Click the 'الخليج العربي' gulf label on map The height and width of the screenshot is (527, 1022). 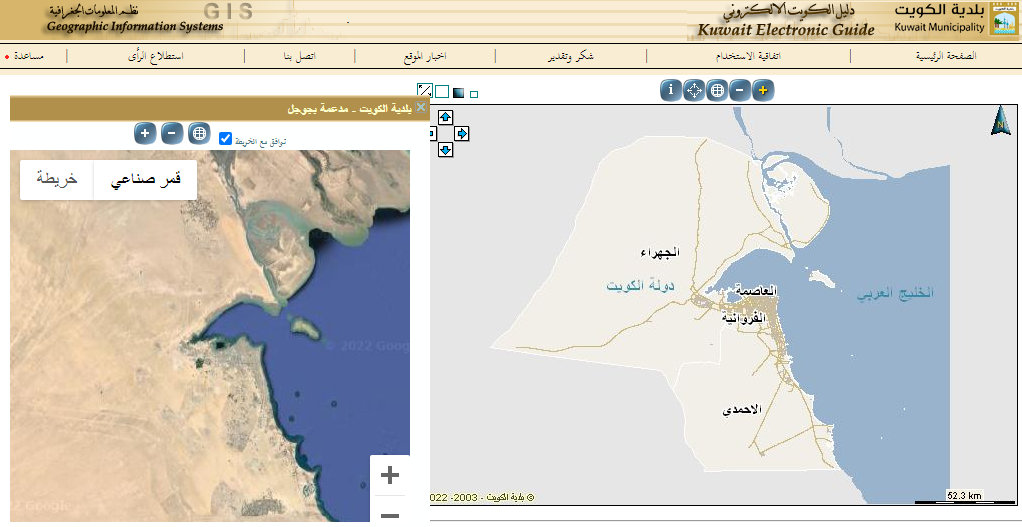895,294
